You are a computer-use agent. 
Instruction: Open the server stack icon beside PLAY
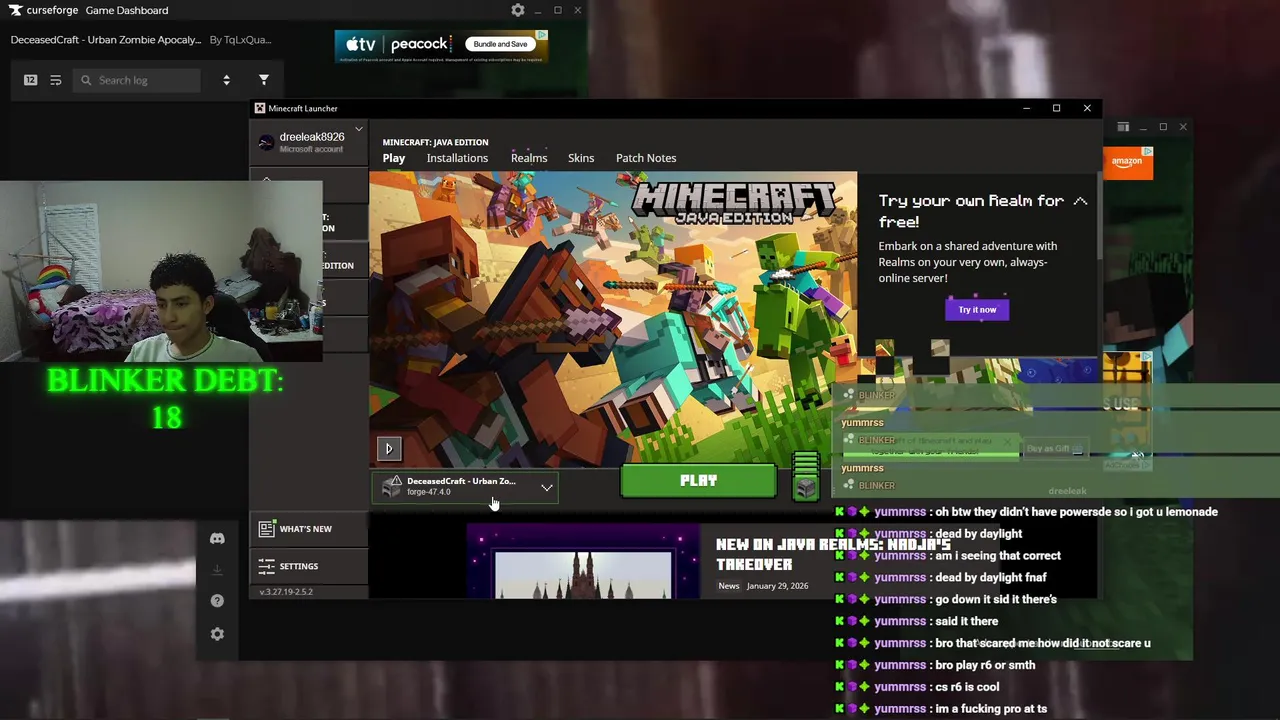[806, 479]
